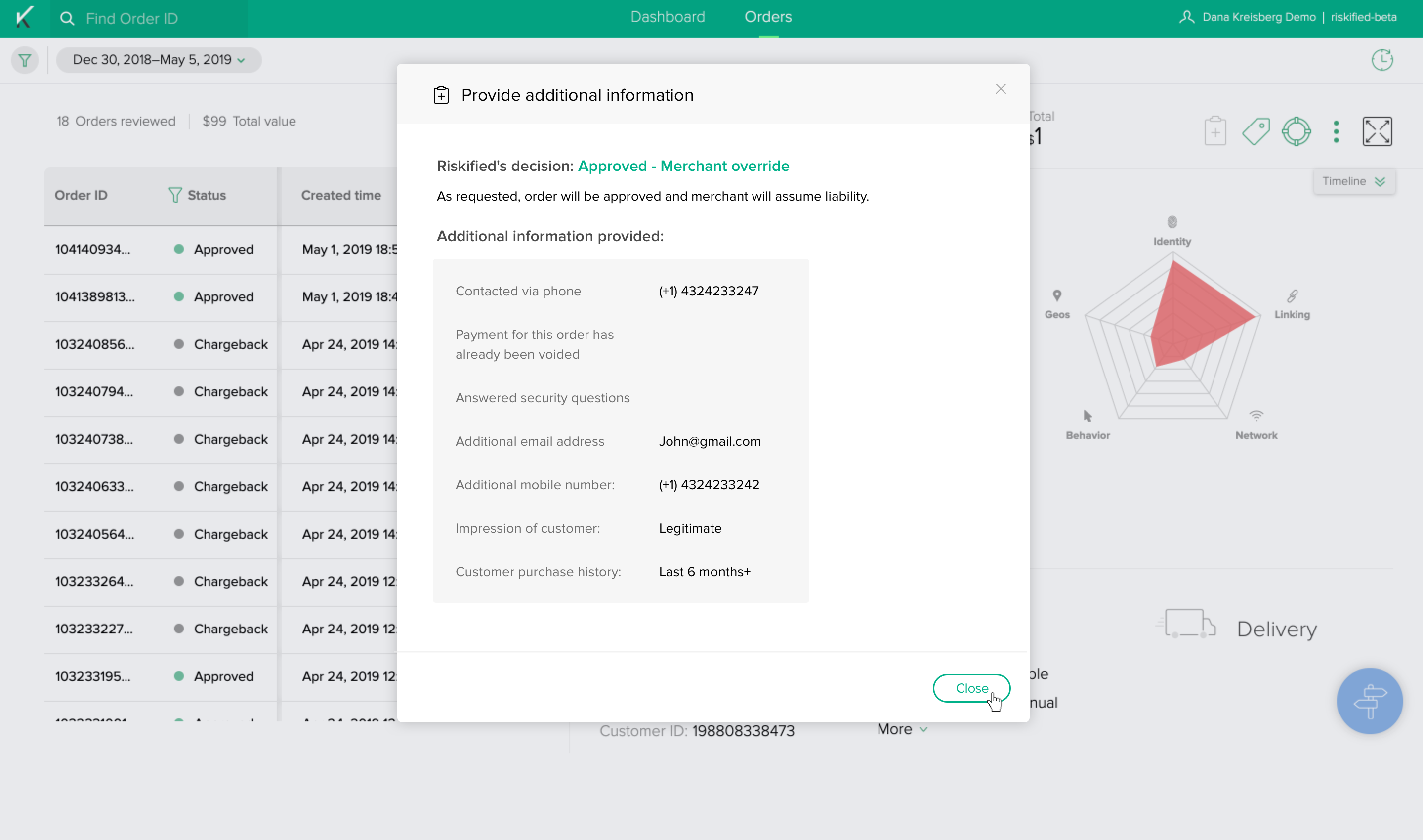Click the Legitimate impression value

click(690, 529)
